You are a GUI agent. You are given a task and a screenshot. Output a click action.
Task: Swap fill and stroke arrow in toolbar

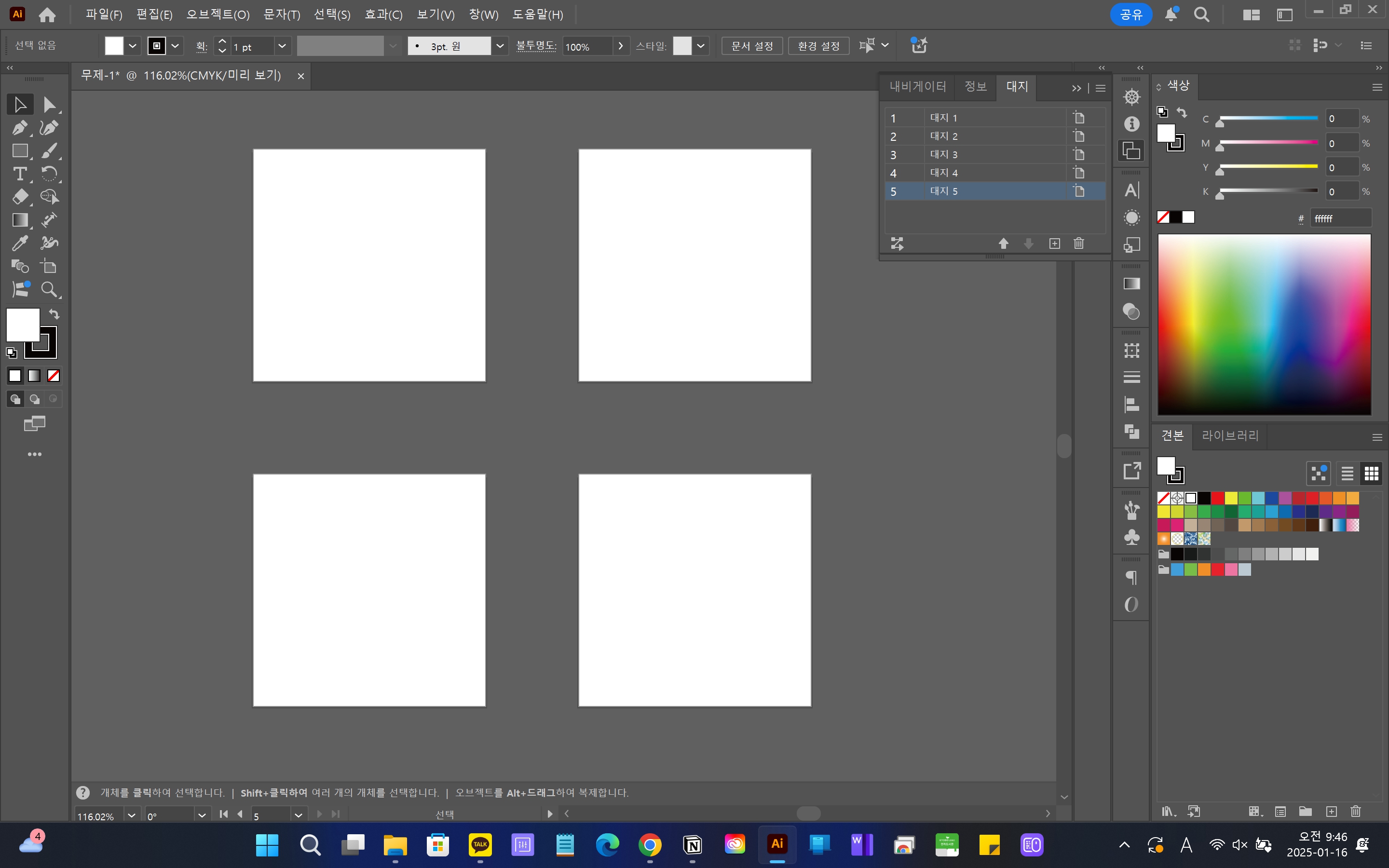[54, 313]
